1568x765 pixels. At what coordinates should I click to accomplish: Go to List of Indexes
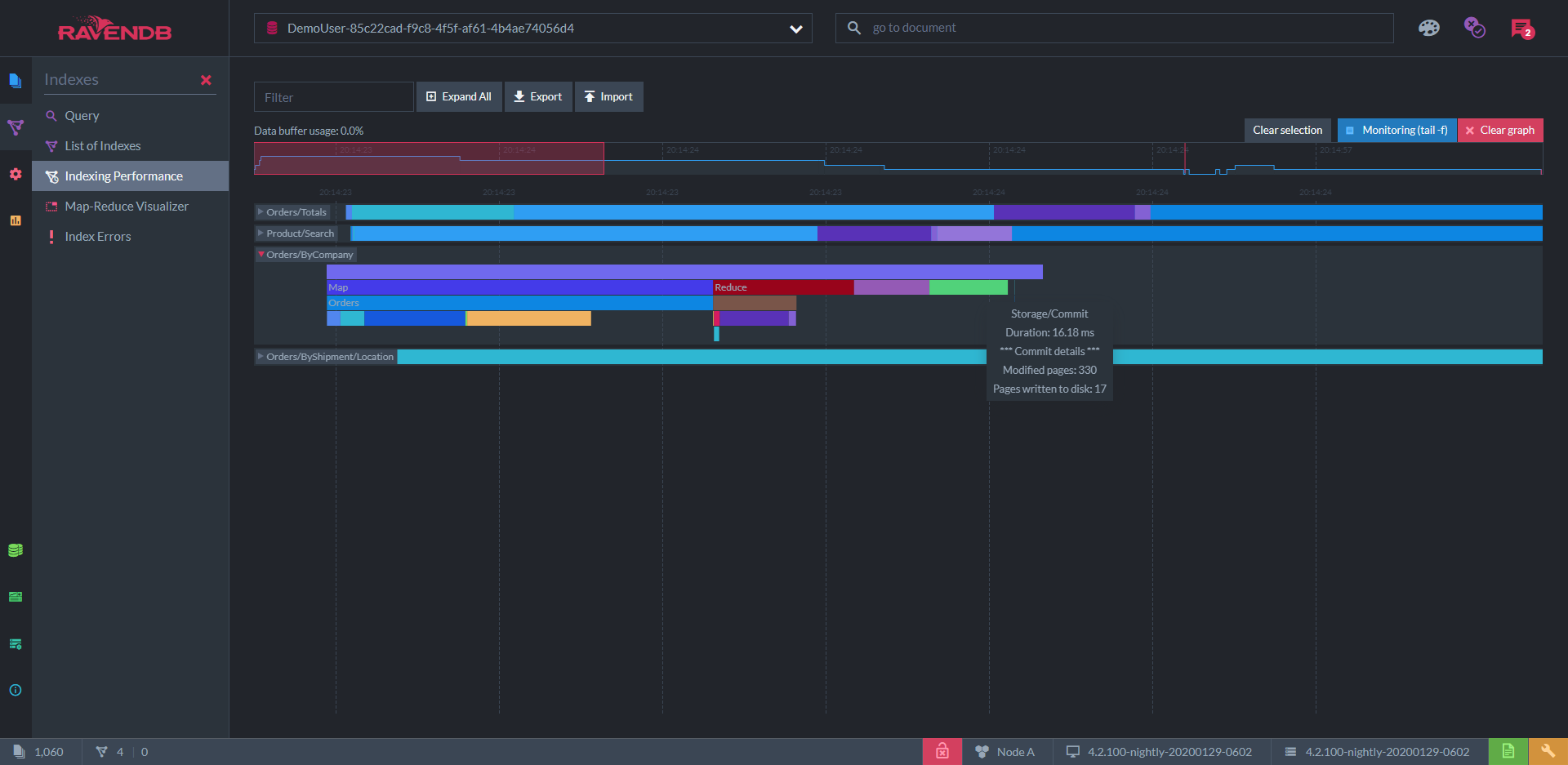[103, 146]
